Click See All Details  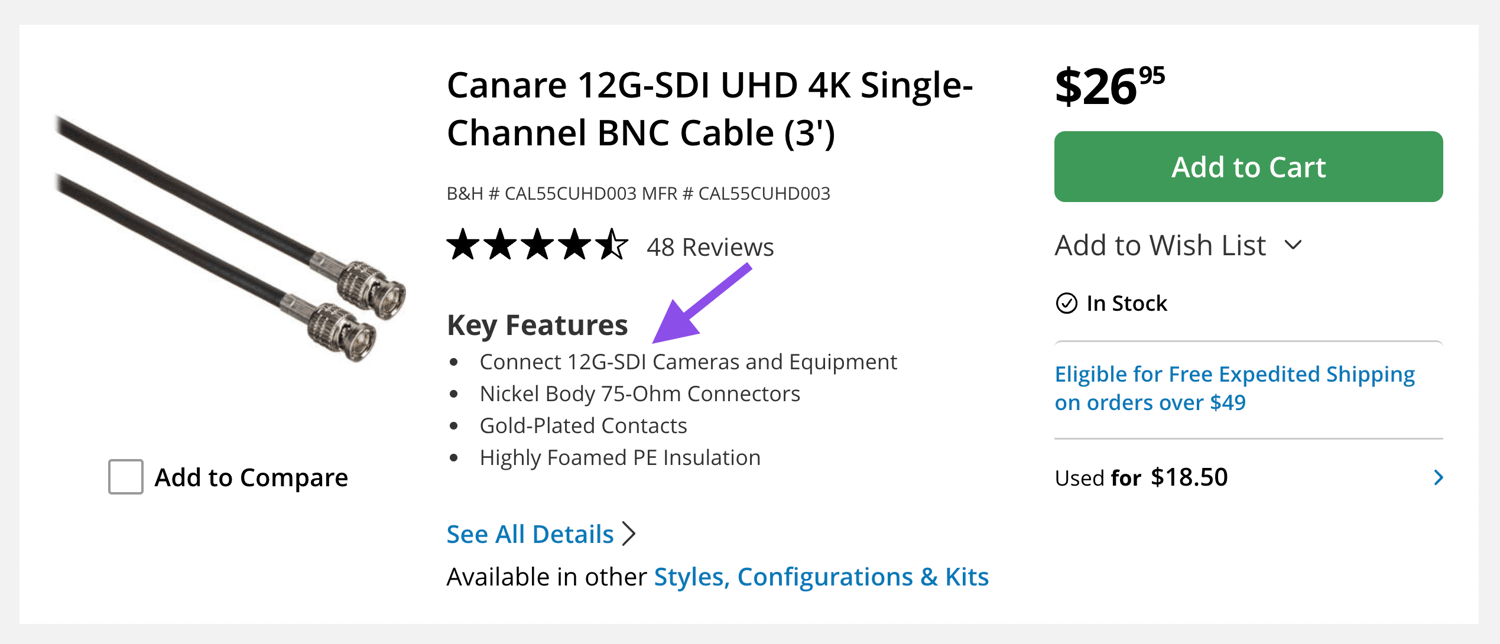pos(529,533)
